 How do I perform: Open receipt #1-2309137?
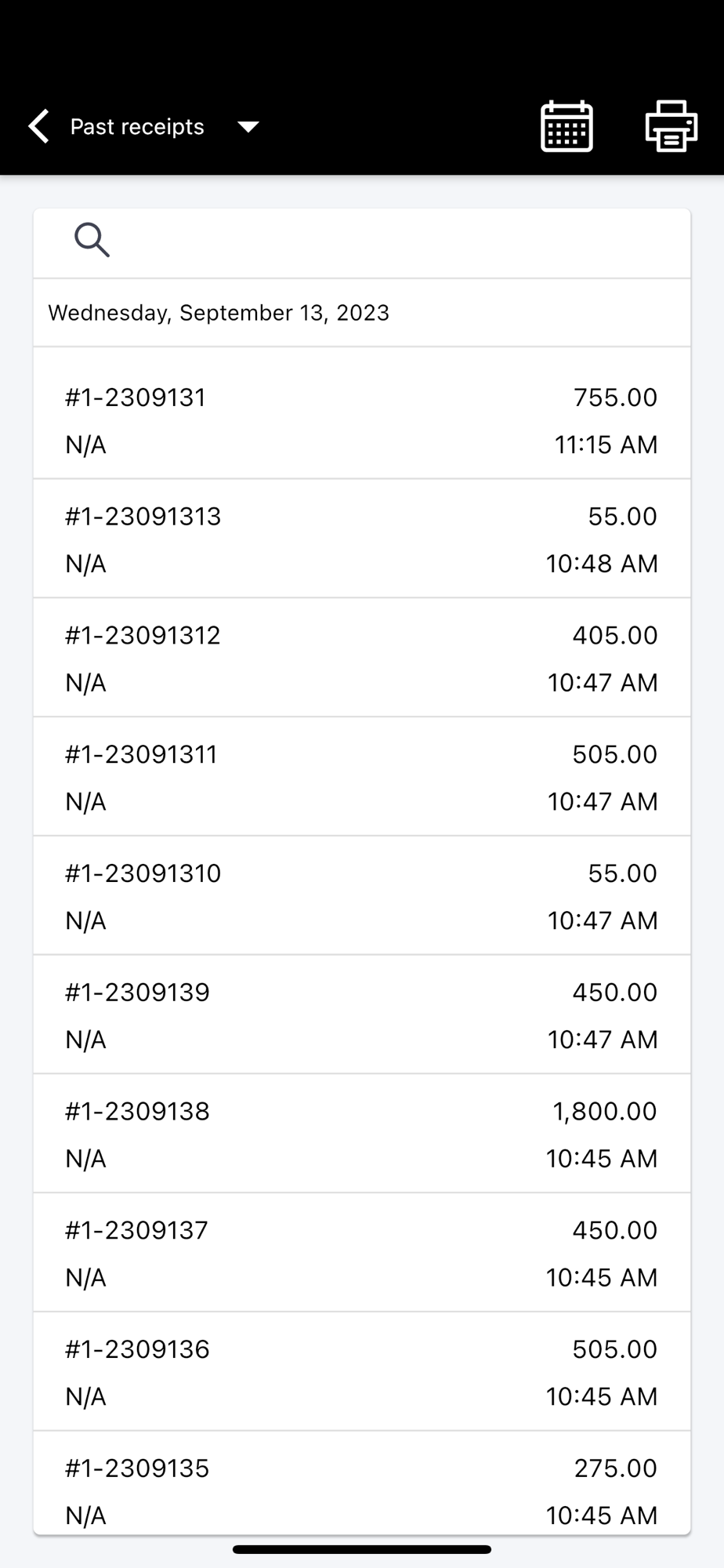pos(362,1254)
